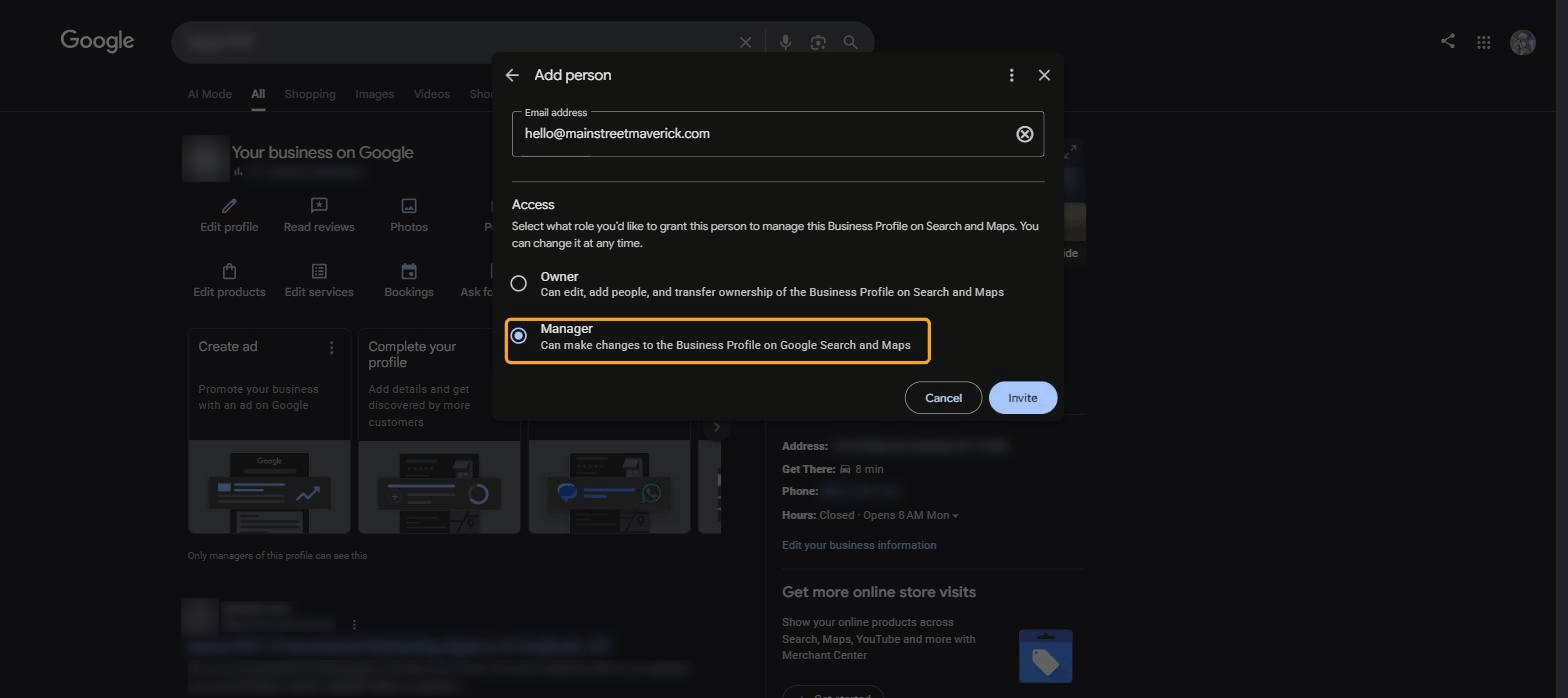Image resolution: width=1568 pixels, height=698 pixels.
Task: Expand the business Hours dropdown
Action: pos(955,516)
